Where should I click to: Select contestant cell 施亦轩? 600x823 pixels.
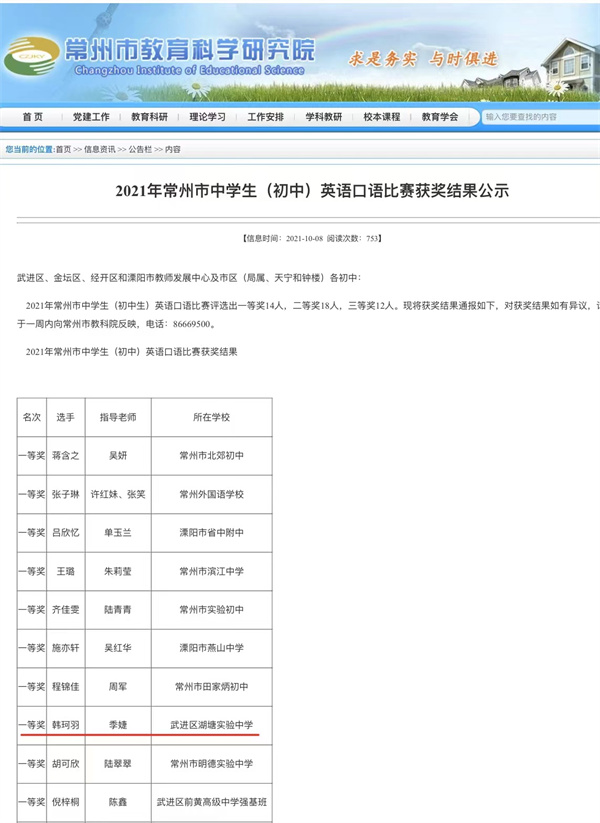pyautogui.click(x=66, y=648)
